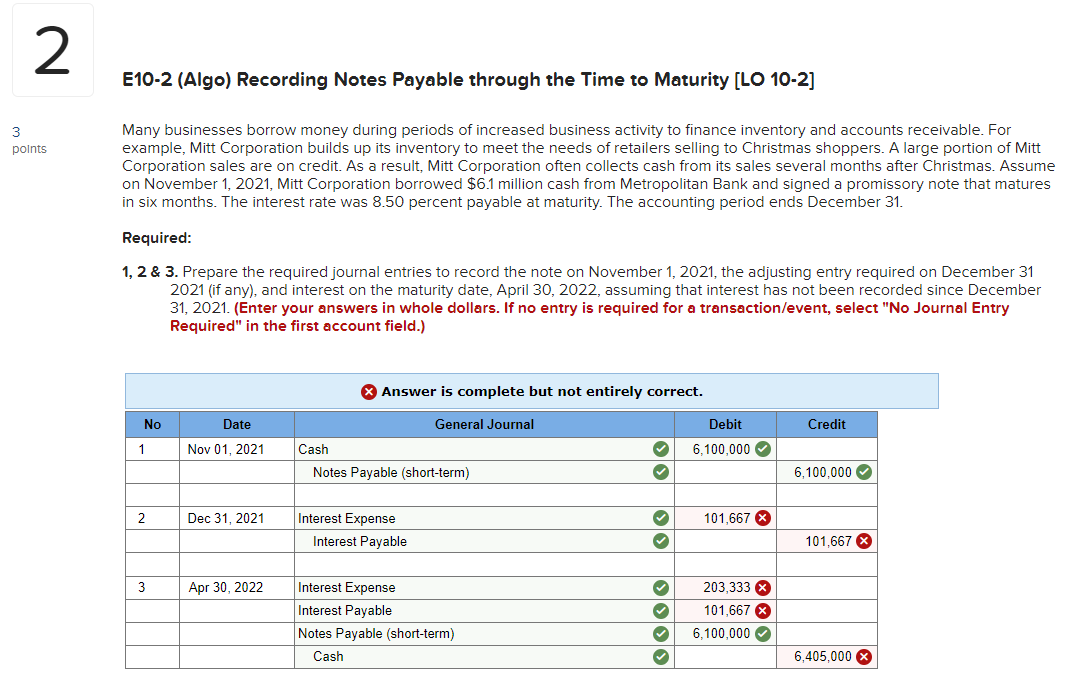Select the question number 2 box
The image size is (1090, 699).
tap(53, 50)
